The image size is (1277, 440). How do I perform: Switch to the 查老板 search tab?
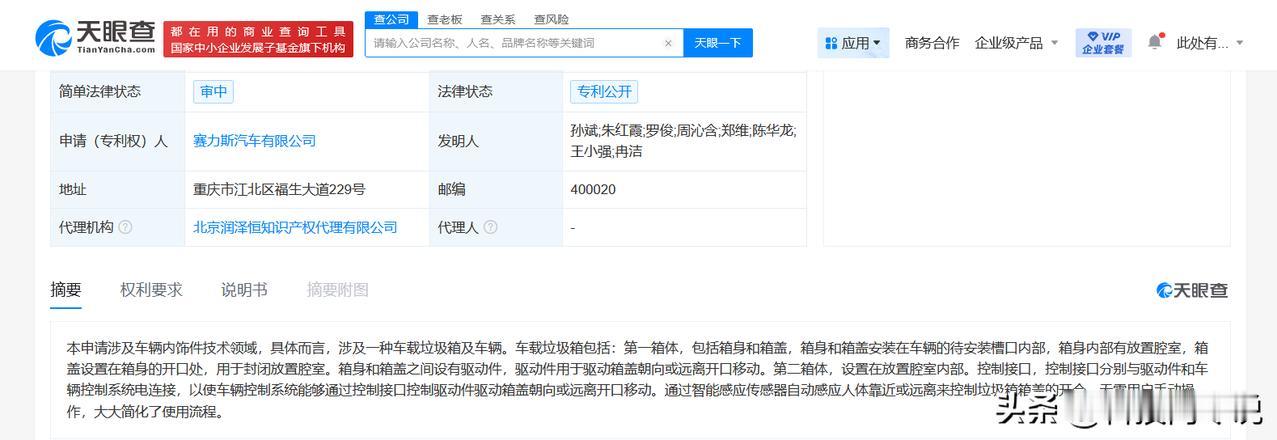point(445,19)
